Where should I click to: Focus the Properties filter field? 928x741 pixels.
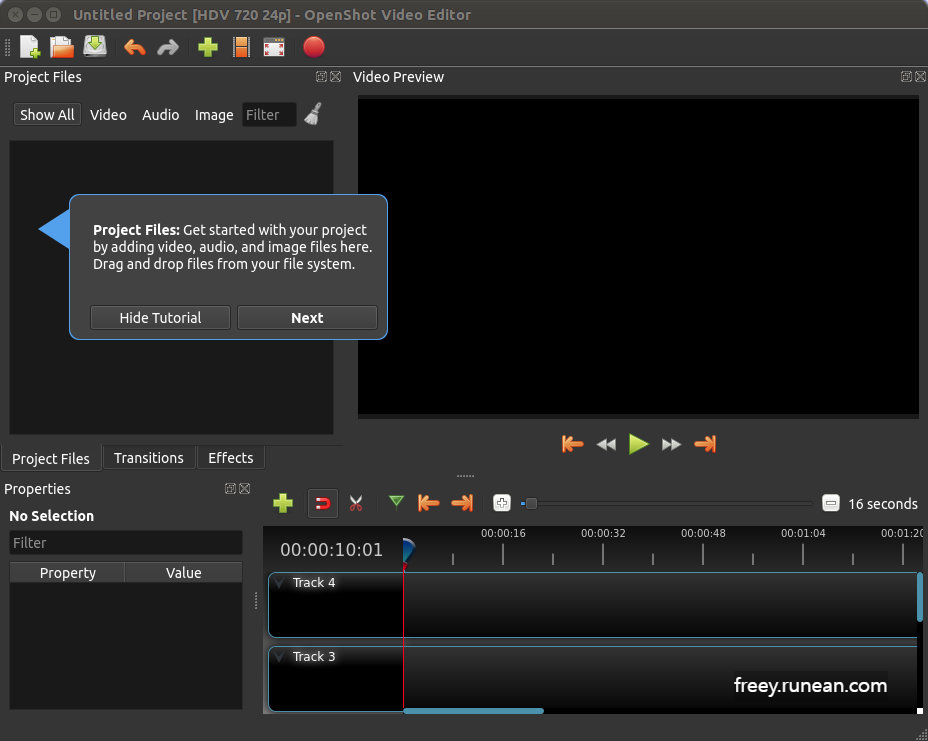coord(126,543)
